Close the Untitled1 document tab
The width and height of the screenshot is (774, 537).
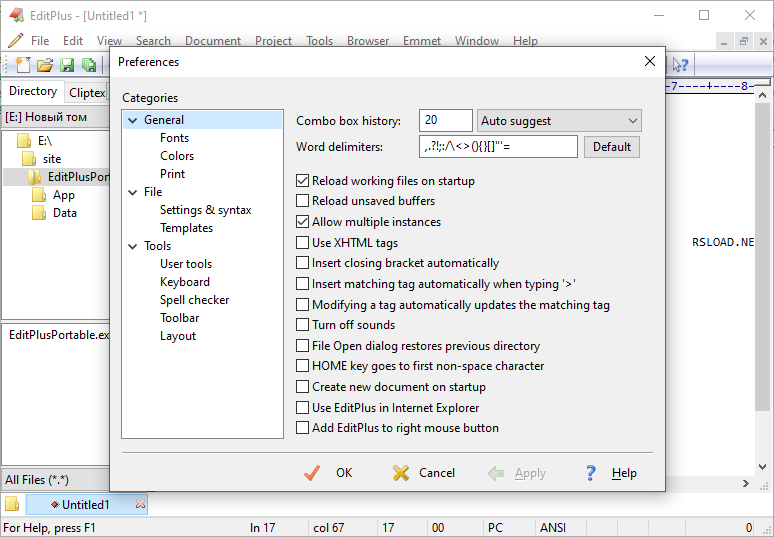point(140,504)
